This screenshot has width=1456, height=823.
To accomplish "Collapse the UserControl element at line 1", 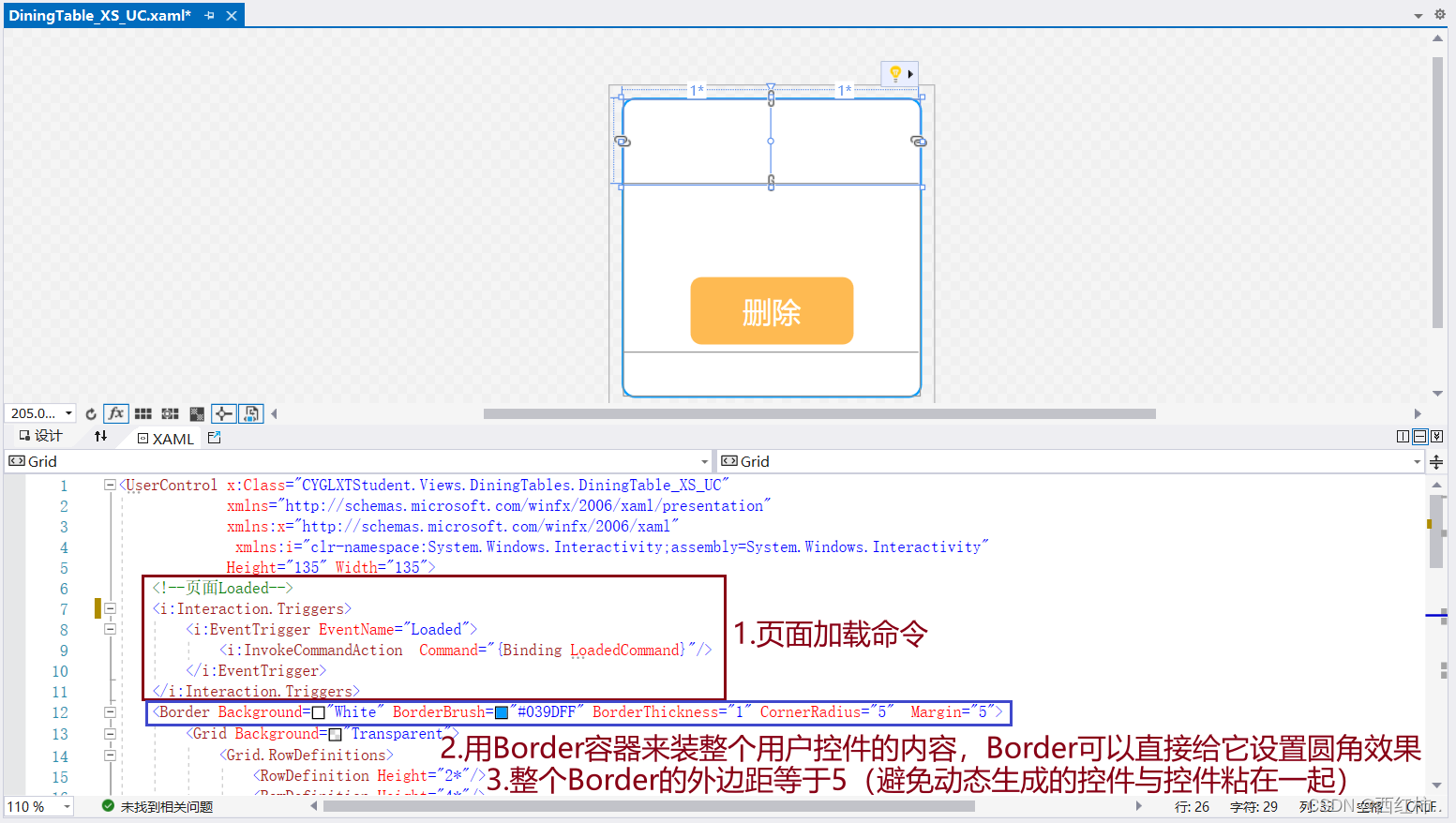I will pyautogui.click(x=110, y=485).
